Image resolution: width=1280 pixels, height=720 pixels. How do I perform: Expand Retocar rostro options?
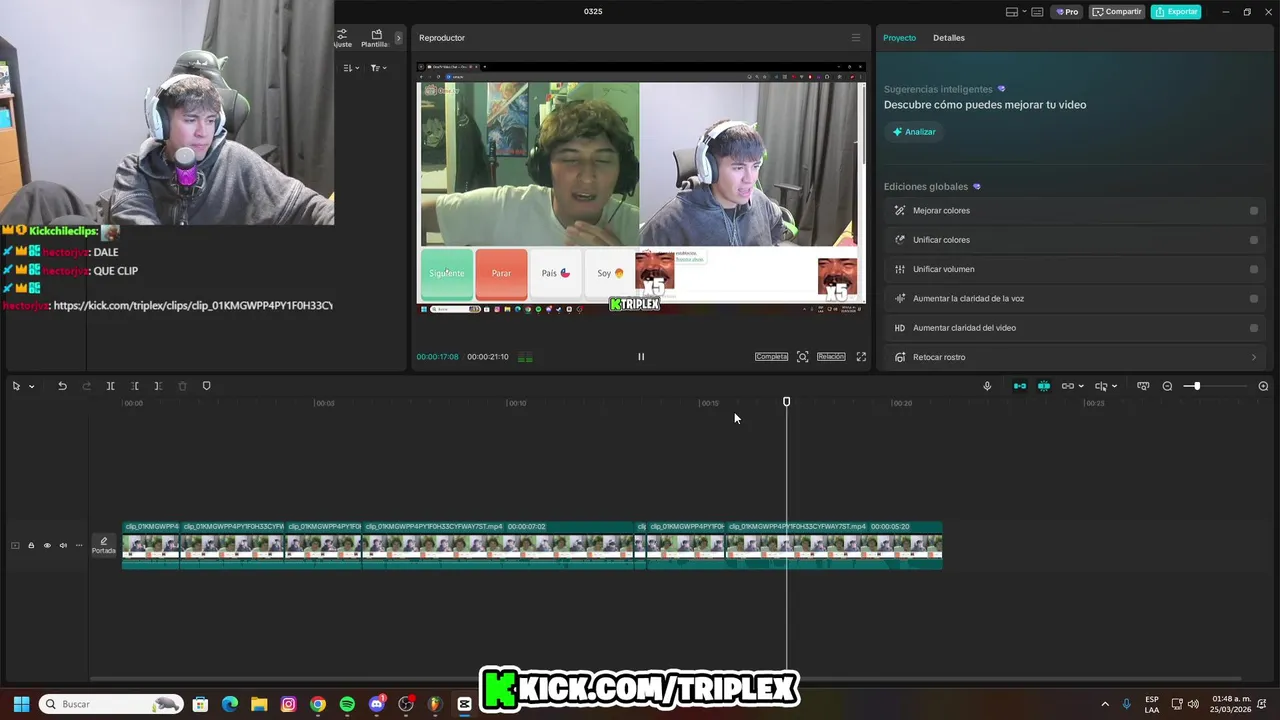point(1254,357)
